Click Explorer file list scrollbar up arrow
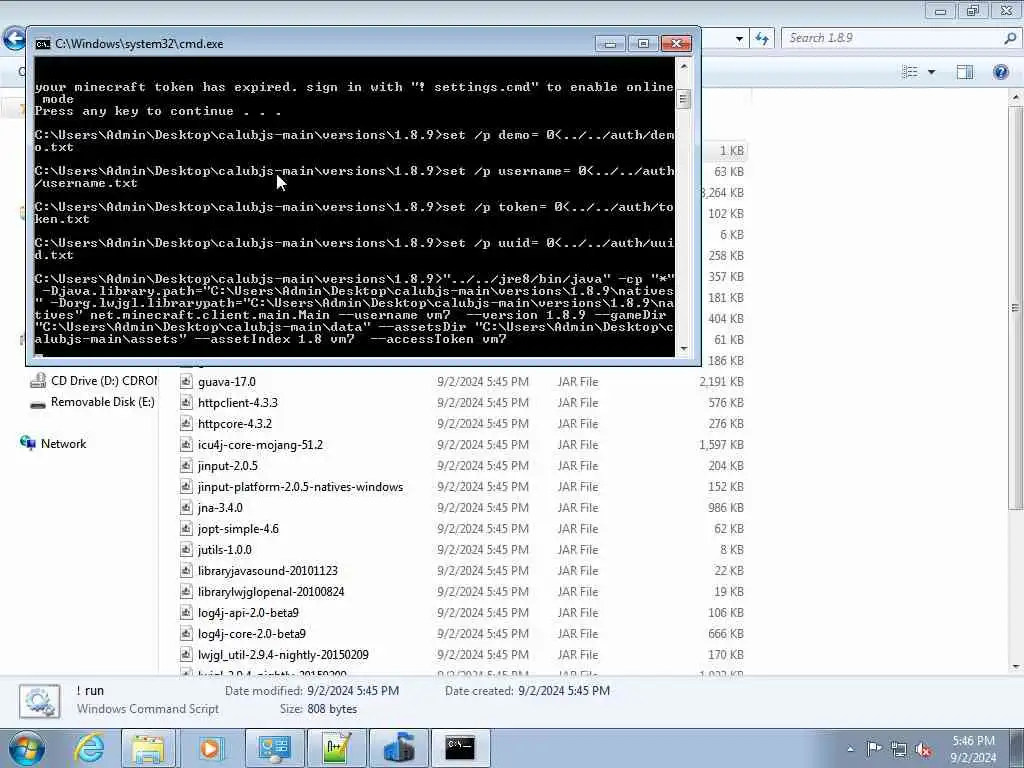 tap(1016, 97)
